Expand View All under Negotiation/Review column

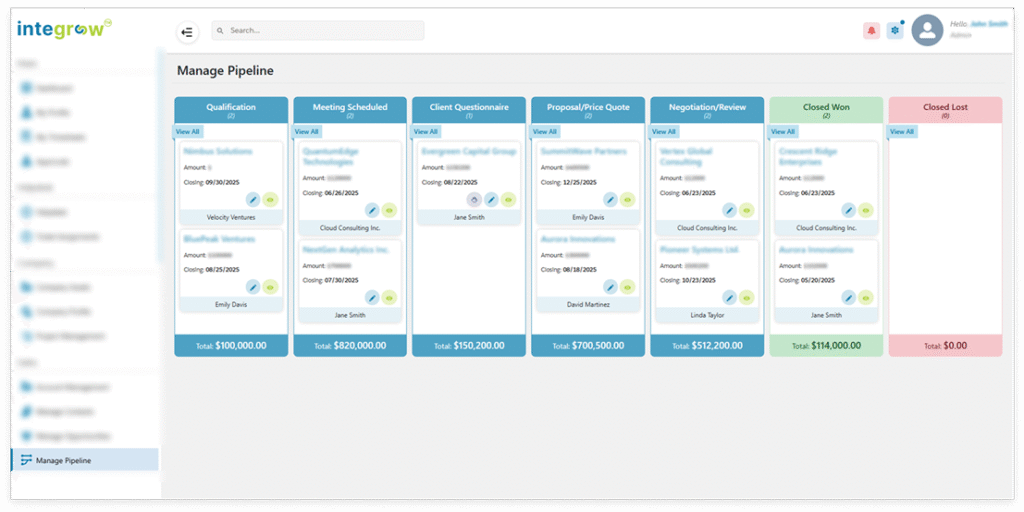tap(664, 132)
